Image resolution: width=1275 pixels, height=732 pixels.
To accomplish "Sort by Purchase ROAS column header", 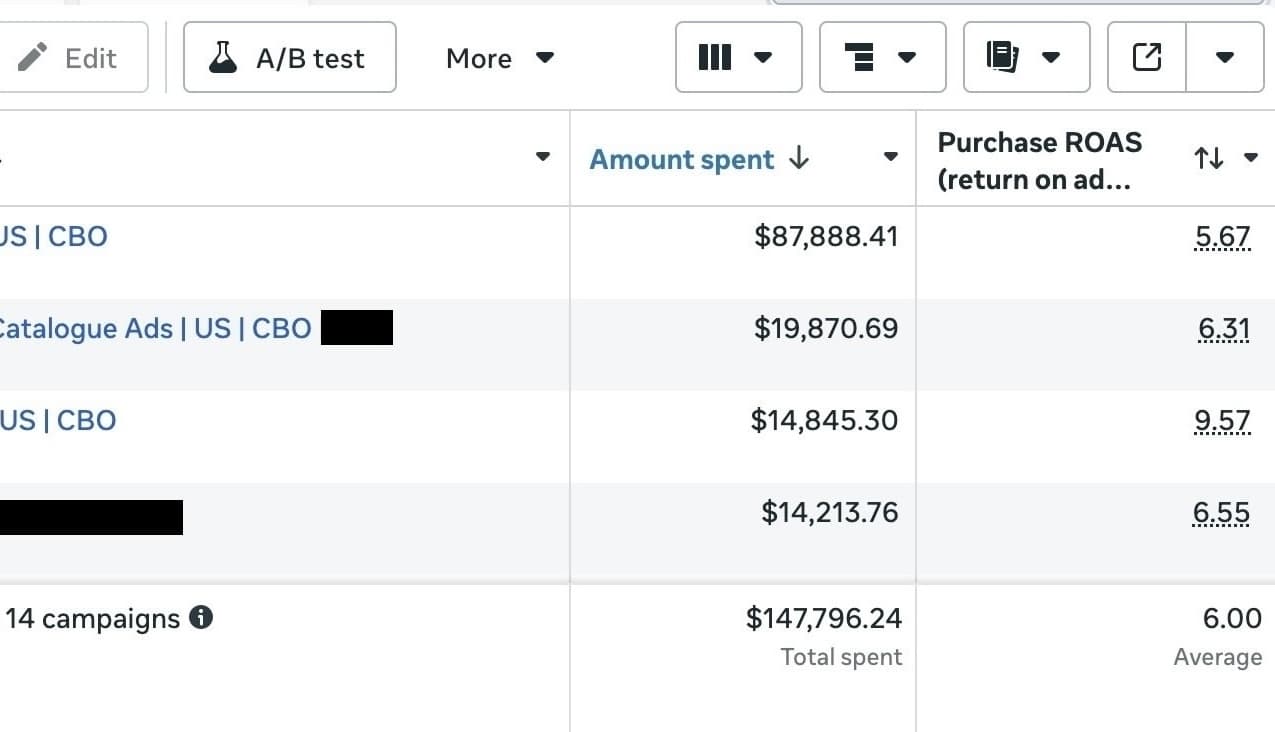I will tap(1039, 160).
